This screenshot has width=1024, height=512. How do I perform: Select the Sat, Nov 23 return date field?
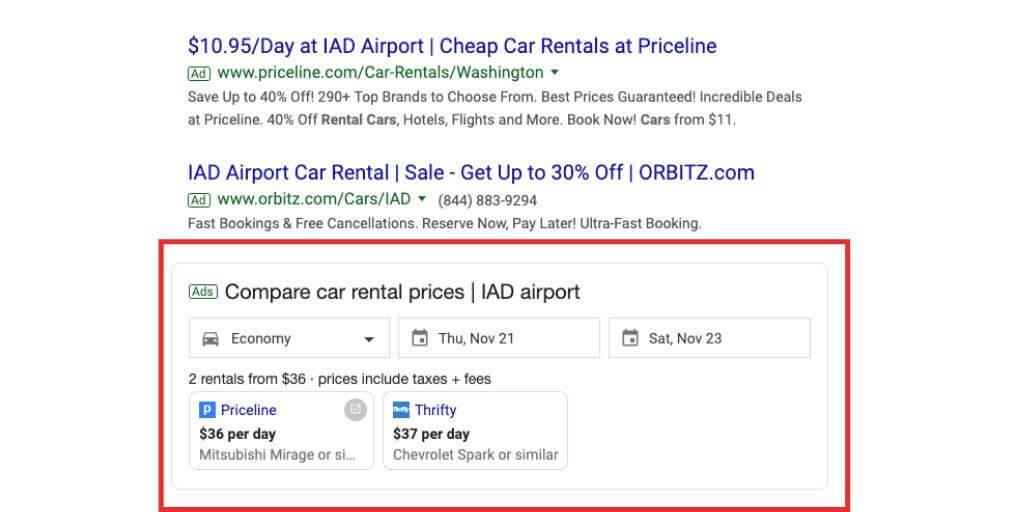coord(709,338)
